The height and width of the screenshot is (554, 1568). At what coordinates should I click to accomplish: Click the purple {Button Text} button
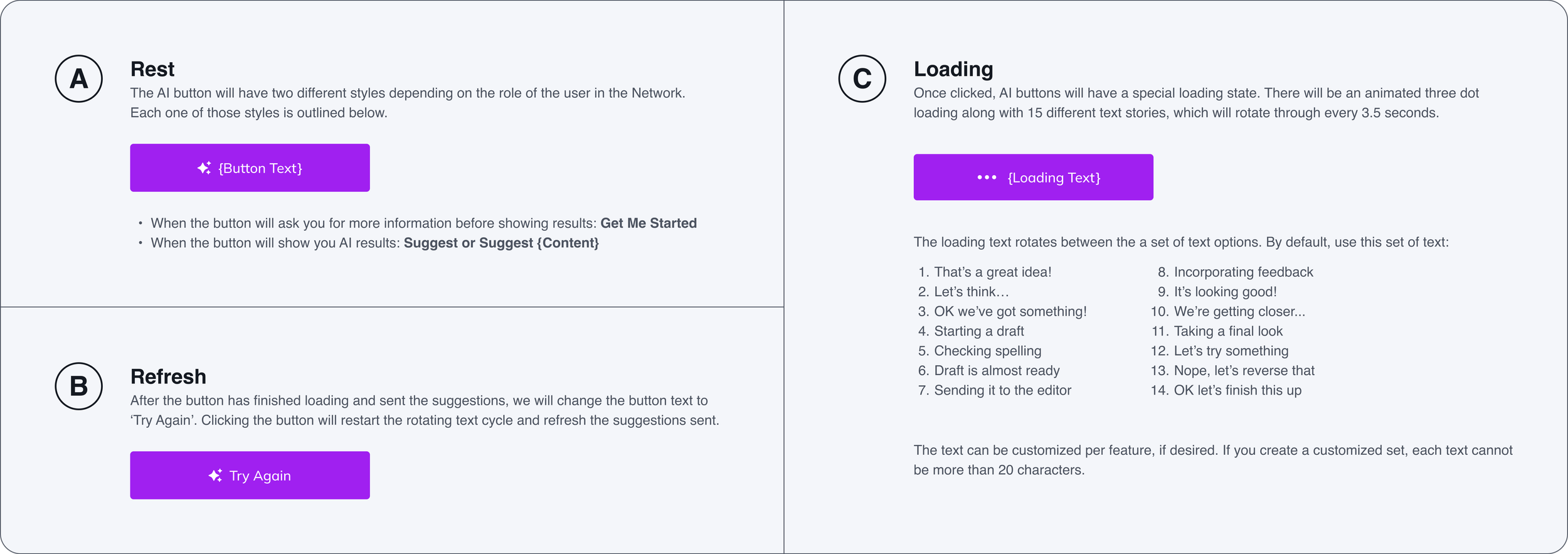pyautogui.click(x=250, y=168)
